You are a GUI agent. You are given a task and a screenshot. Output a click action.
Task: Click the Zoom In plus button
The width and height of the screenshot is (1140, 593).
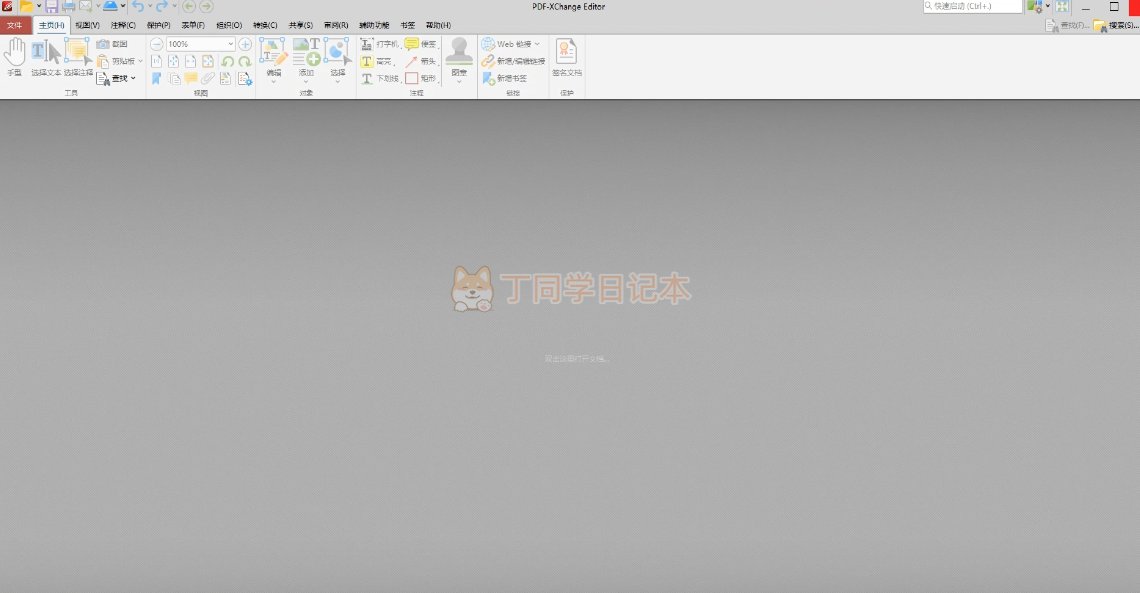tap(245, 44)
